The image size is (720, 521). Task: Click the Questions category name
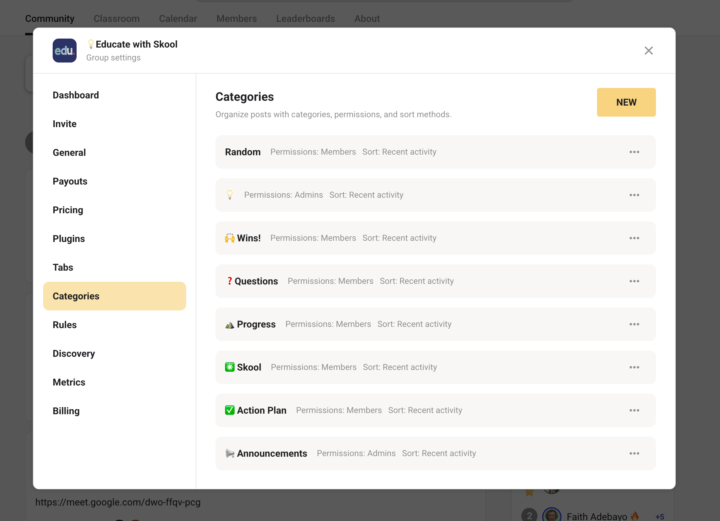[x=256, y=281]
